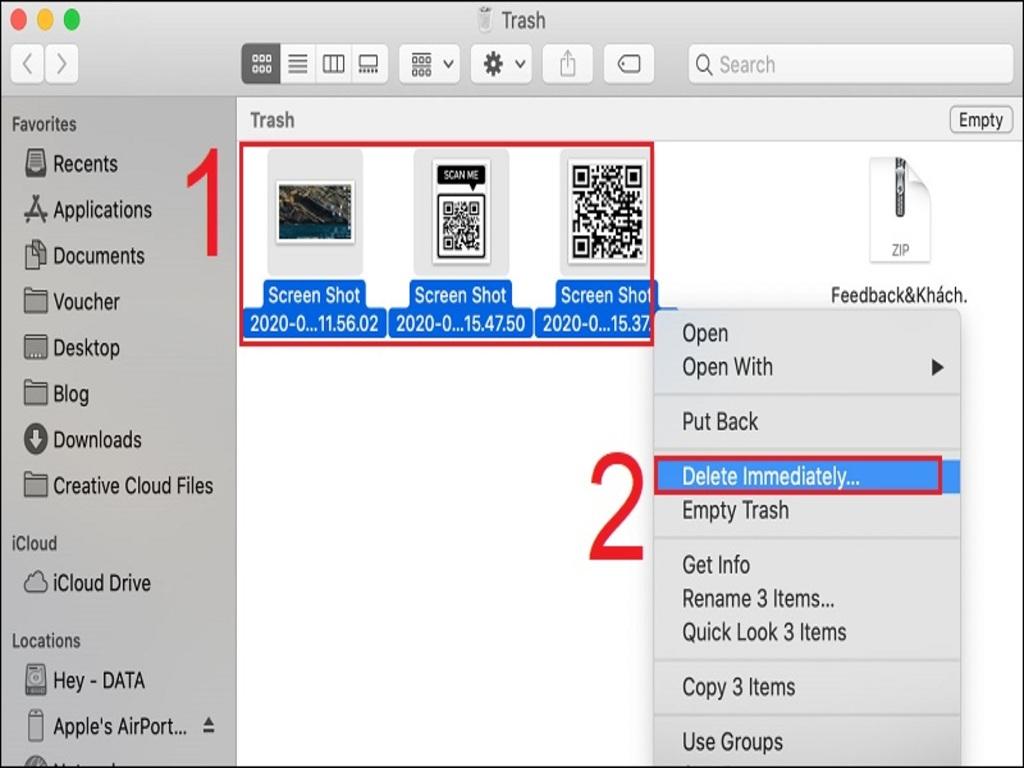1024x768 pixels.
Task: Switch to column view in toolbar
Action: point(333,65)
